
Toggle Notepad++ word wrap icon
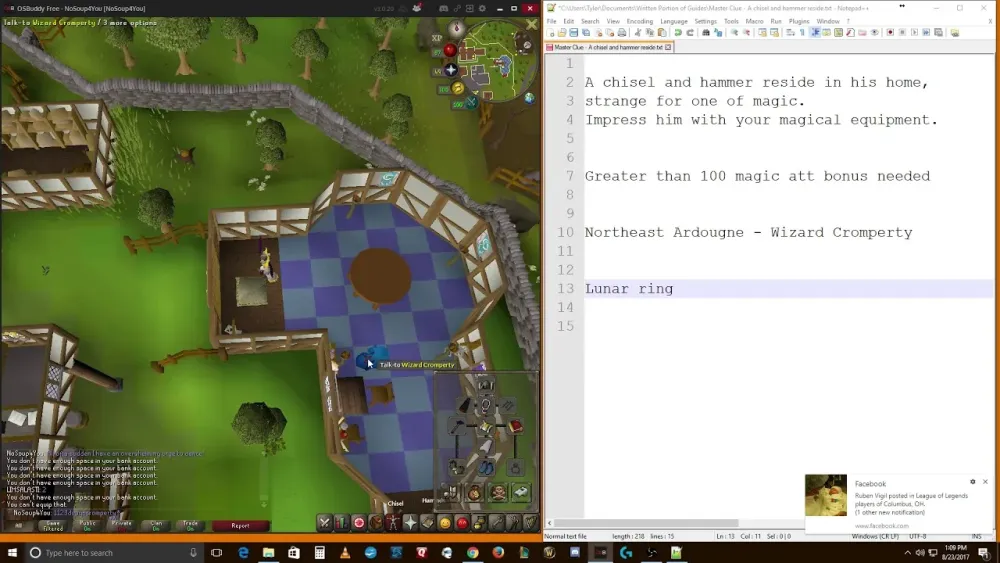[790, 33]
